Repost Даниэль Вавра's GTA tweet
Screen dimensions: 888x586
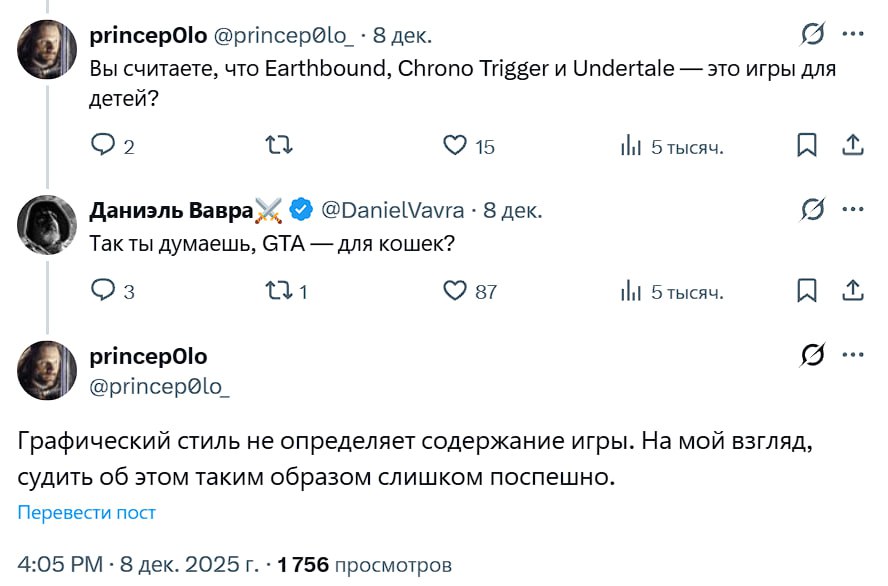click(279, 291)
